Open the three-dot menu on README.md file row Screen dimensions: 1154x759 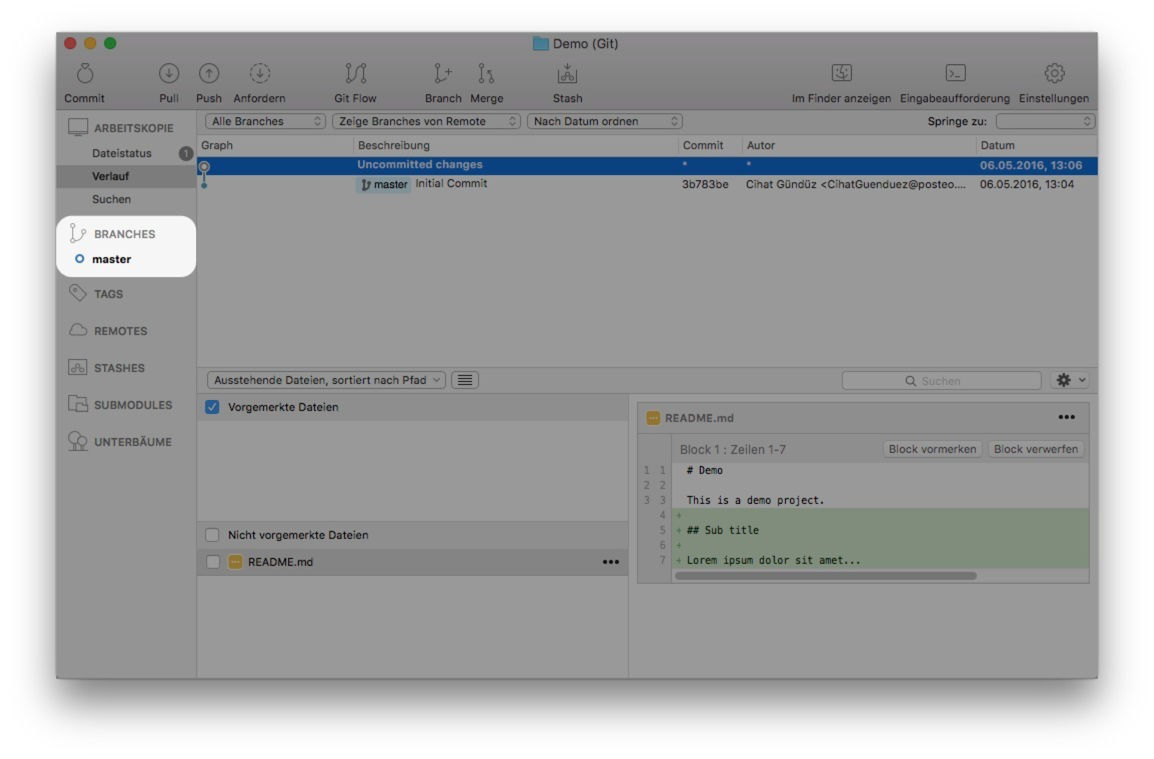[x=611, y=562]
